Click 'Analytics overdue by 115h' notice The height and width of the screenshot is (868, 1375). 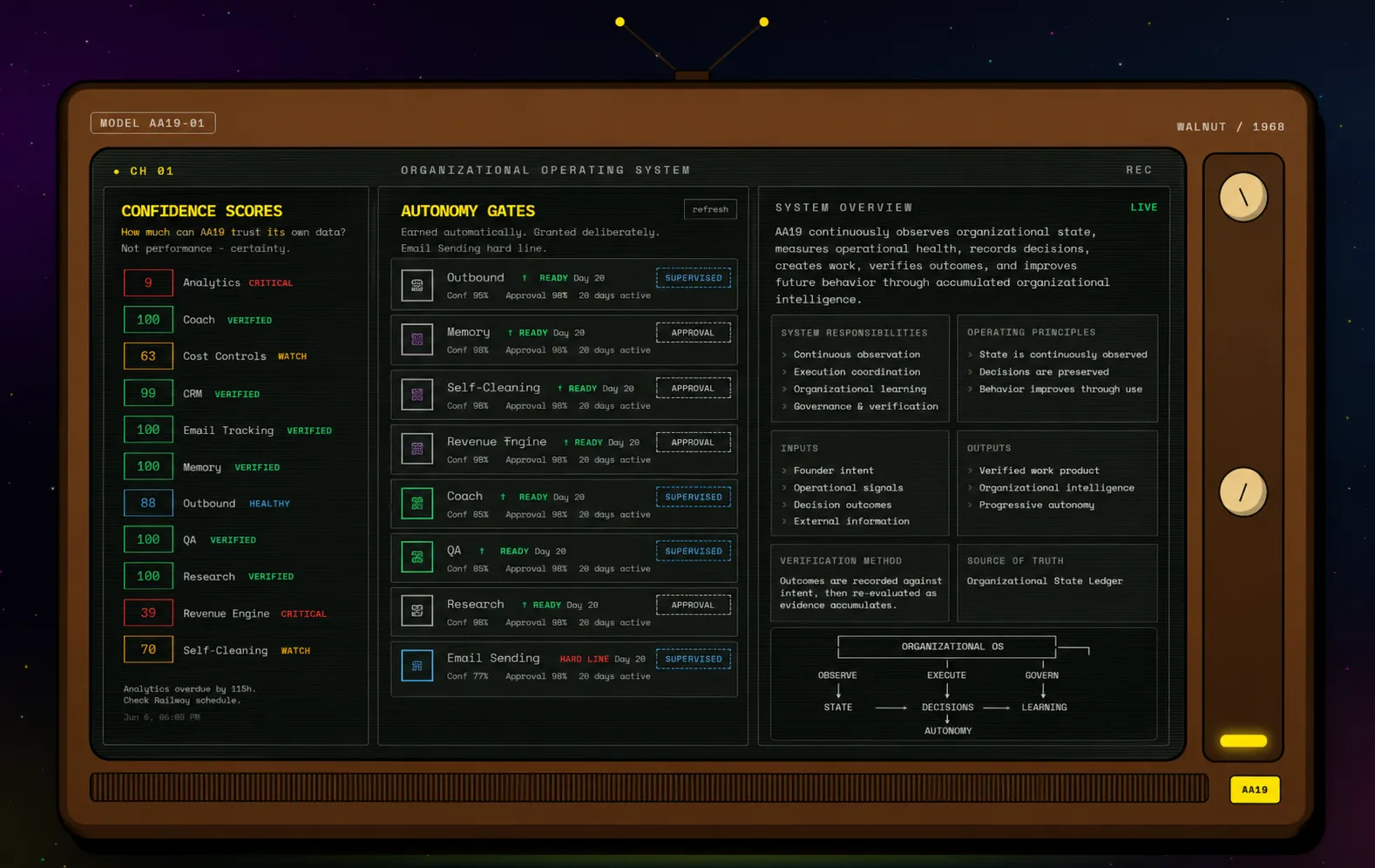189,689
